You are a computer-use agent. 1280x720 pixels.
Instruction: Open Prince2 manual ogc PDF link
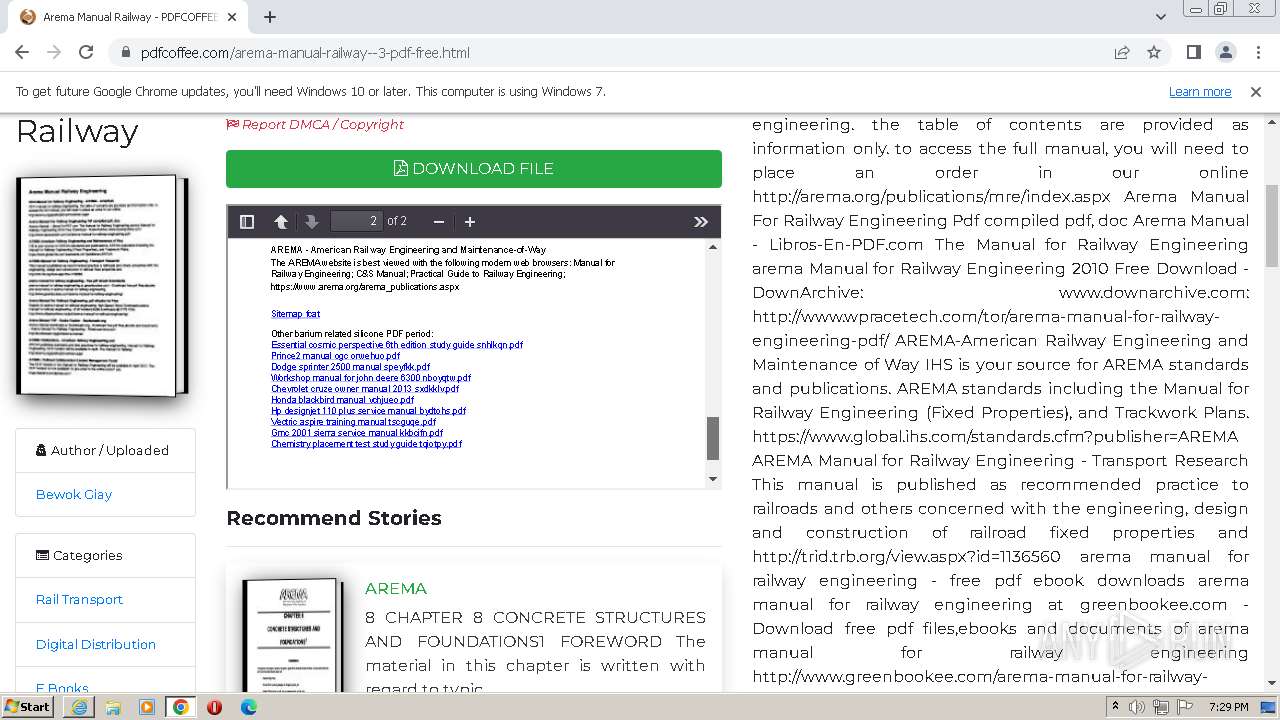[x=335, y=356]
